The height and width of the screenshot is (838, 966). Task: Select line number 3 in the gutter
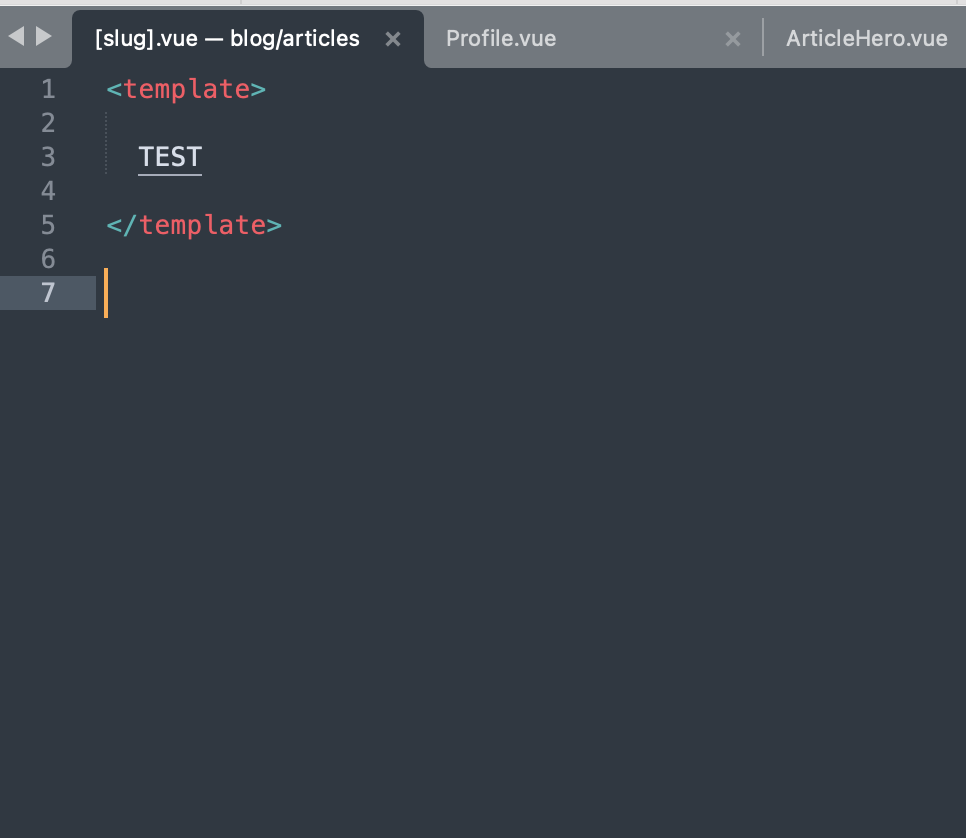[x=48, y=157]
